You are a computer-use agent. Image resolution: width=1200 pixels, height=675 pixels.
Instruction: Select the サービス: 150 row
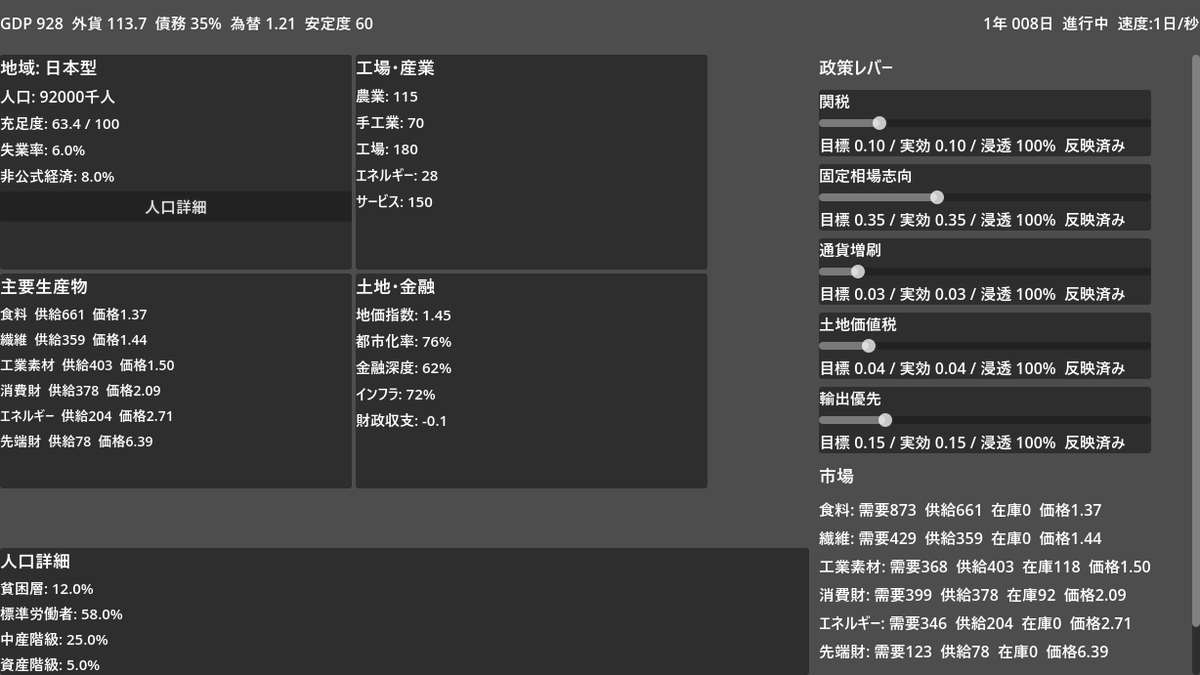click(x=394, y=202)
